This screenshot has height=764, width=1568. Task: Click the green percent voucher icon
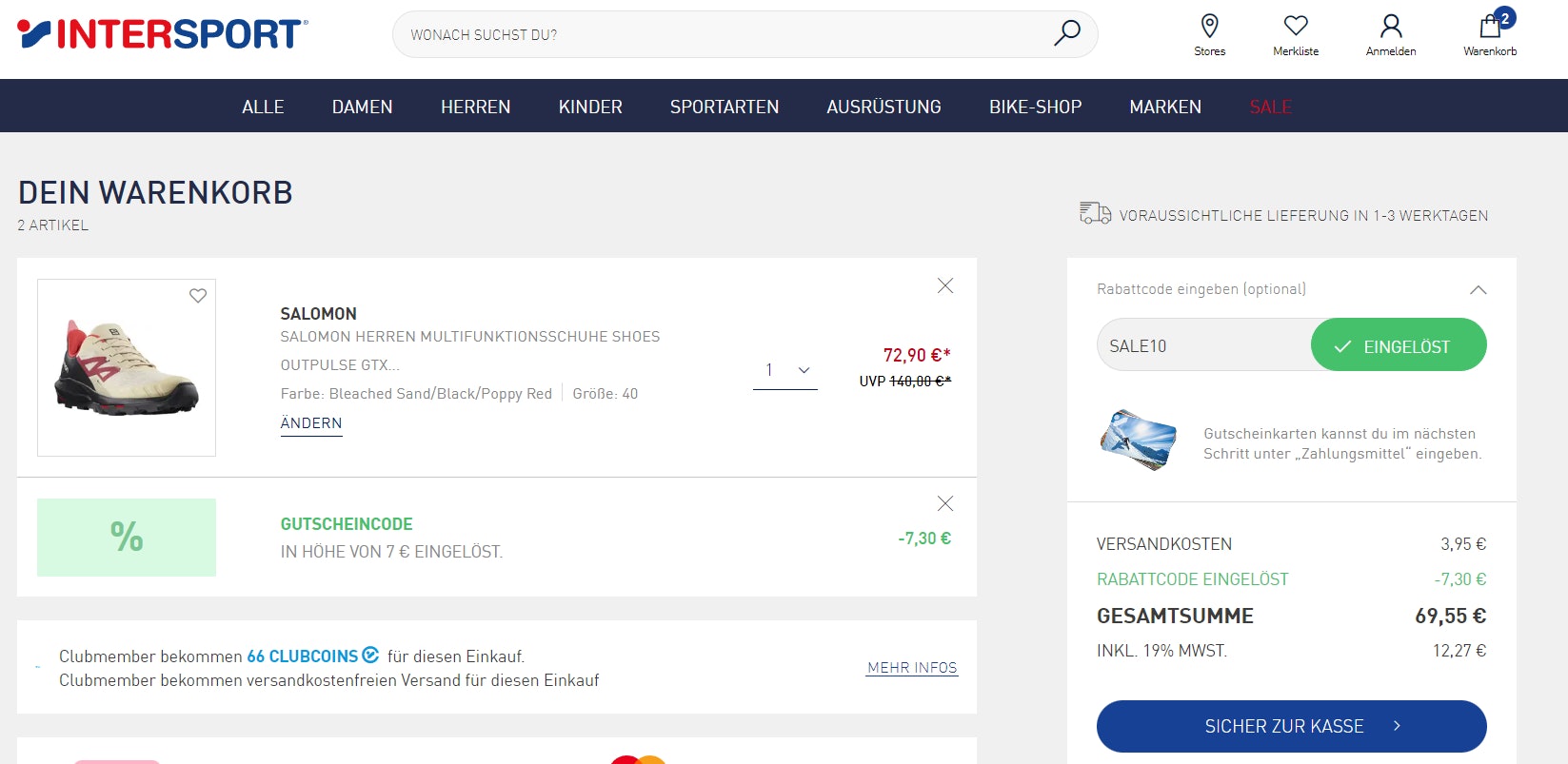pos(127,537)
